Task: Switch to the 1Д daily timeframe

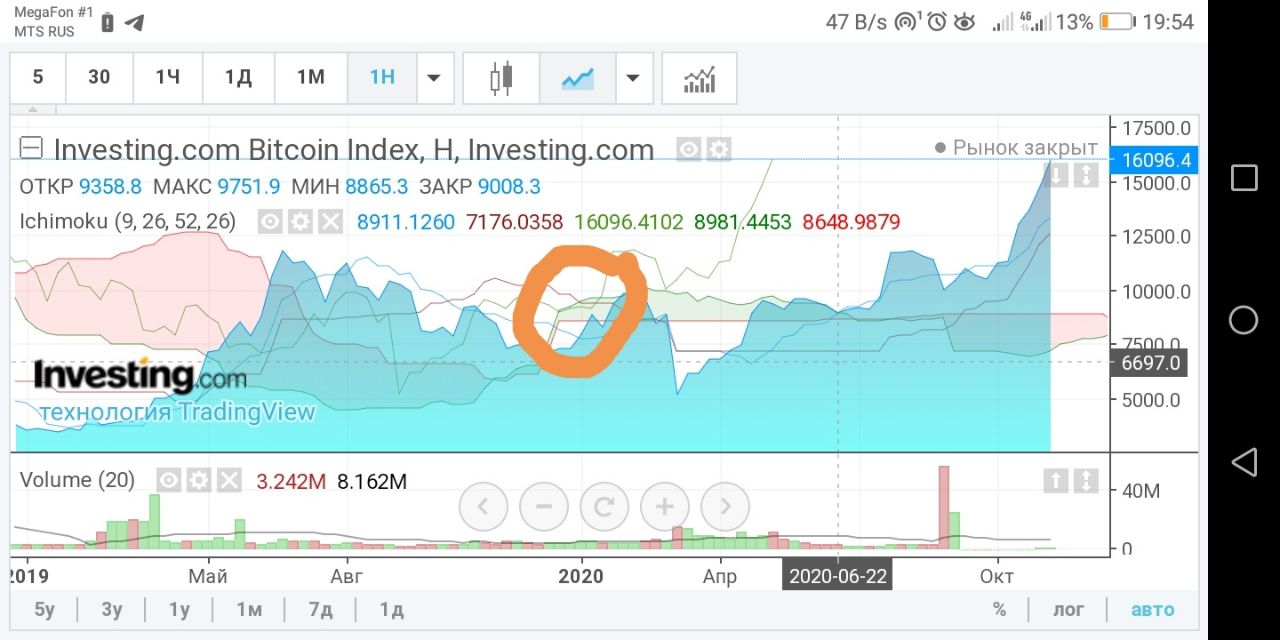Action: (x=238, y=78)
